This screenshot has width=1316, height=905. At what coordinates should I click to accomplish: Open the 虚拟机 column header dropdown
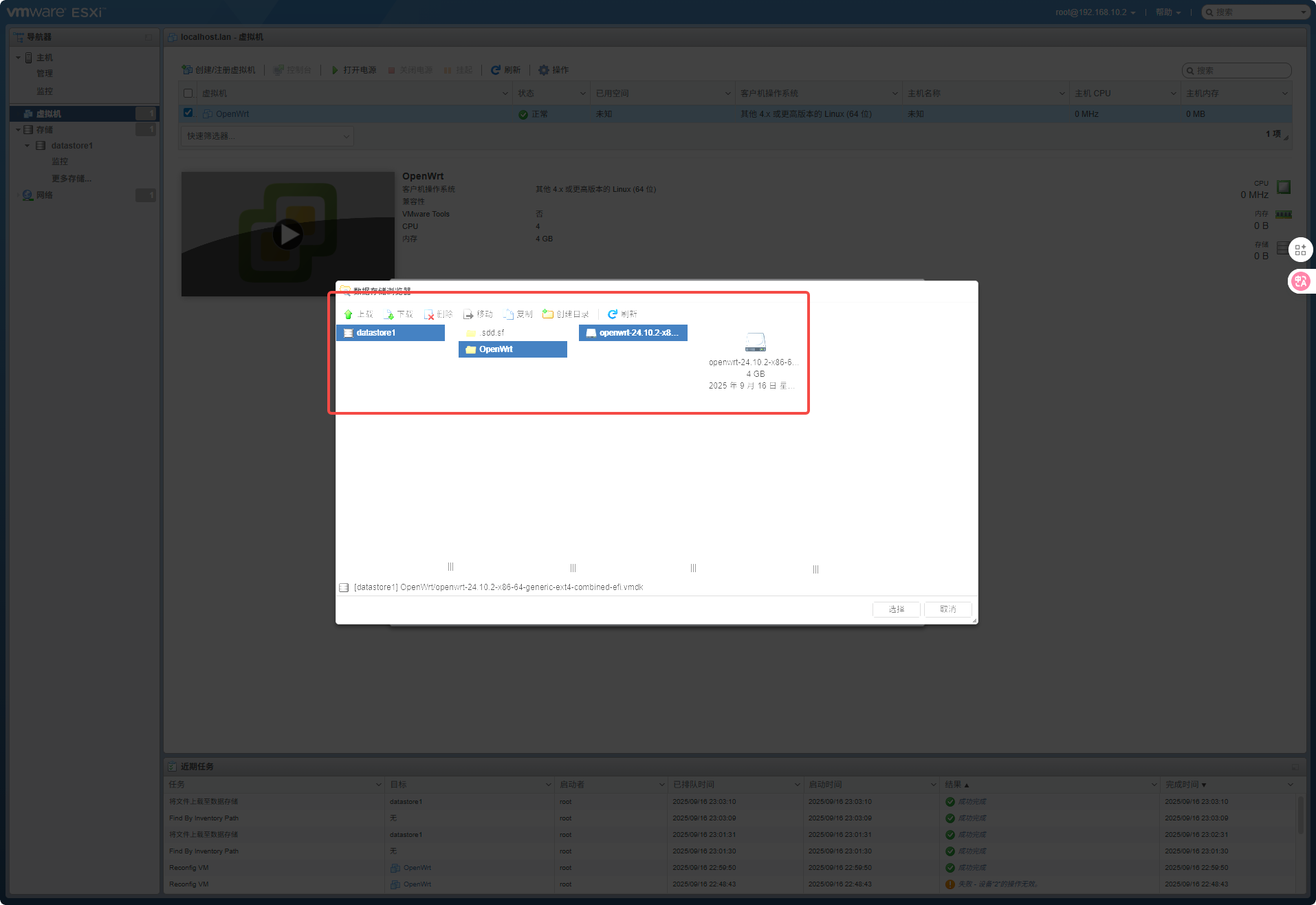pyautogui.click(x=505, y=94)
